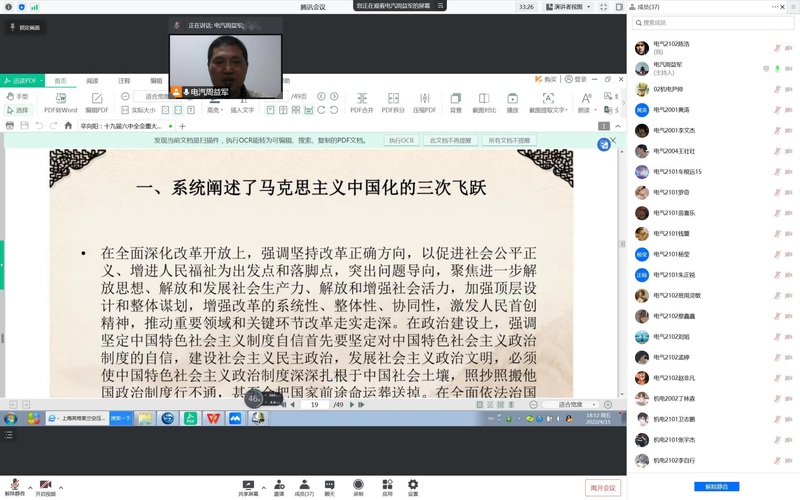
Task: Open the 聊天 chat icon
Action: coord(329,485)
